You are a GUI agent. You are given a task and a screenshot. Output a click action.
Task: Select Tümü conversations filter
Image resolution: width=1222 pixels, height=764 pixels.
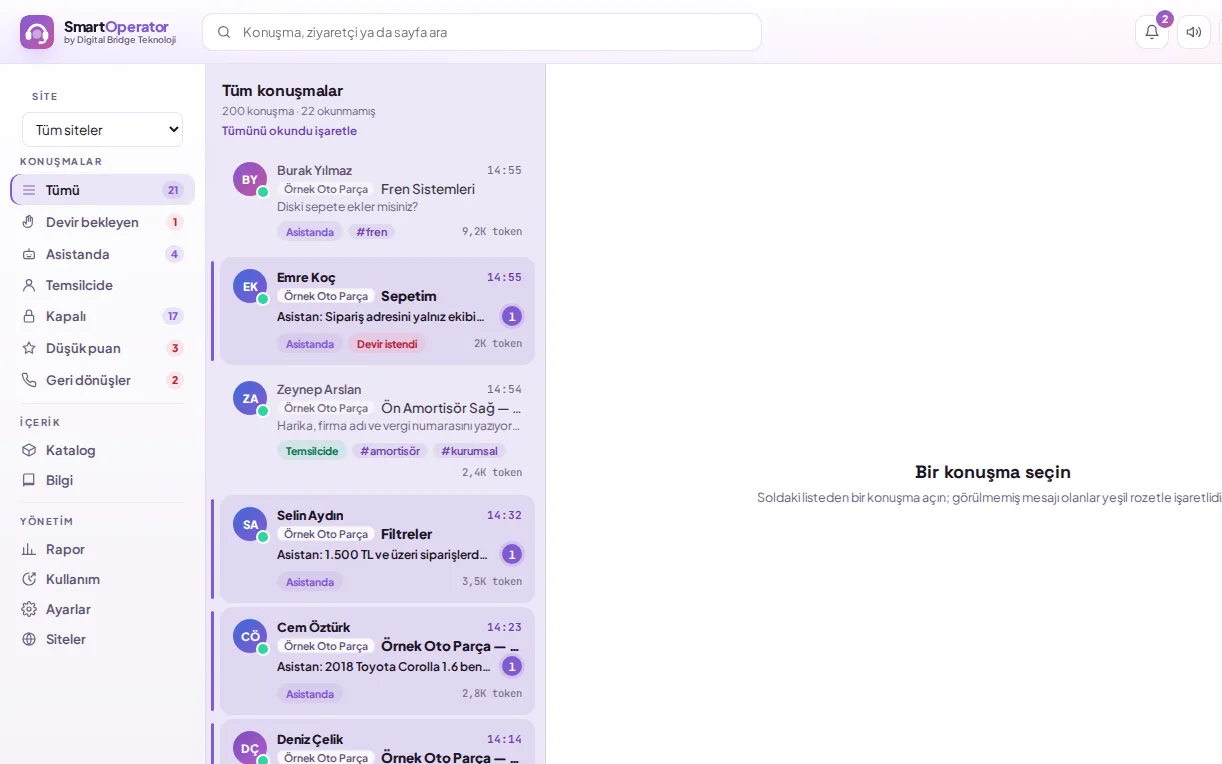102,190
